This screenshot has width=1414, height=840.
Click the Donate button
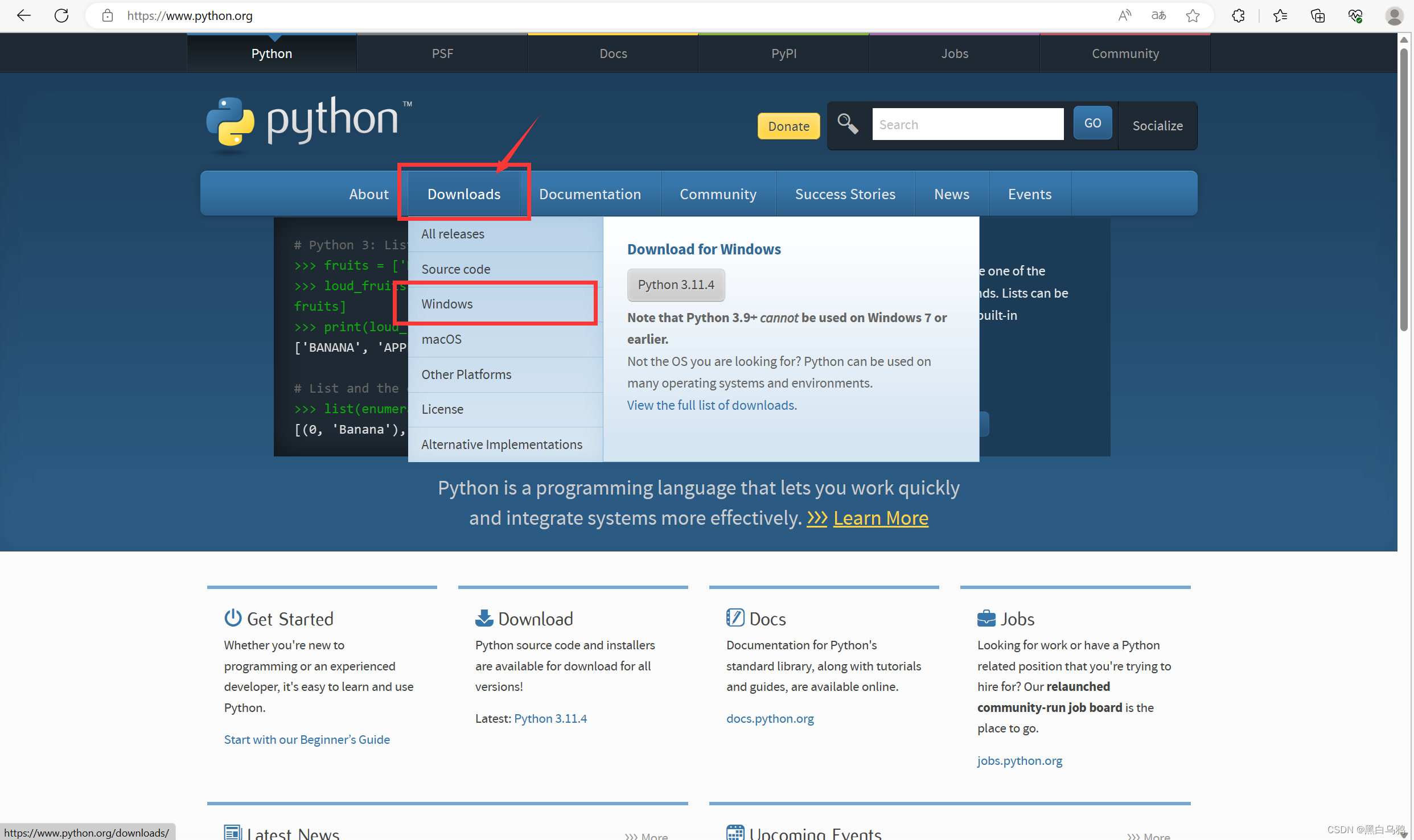click(788, 126)
